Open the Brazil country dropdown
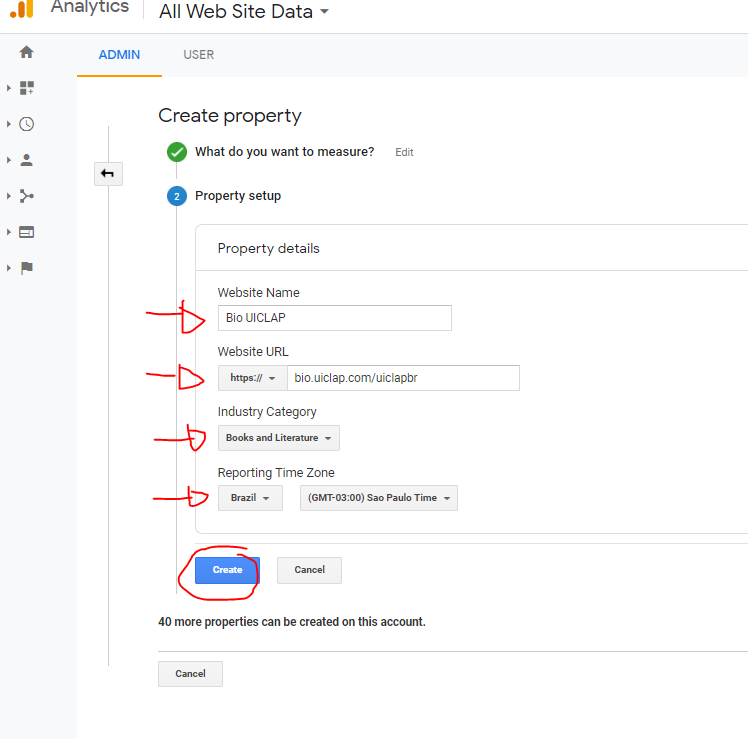Screen dimensions: 748x739 coord(250,498)
